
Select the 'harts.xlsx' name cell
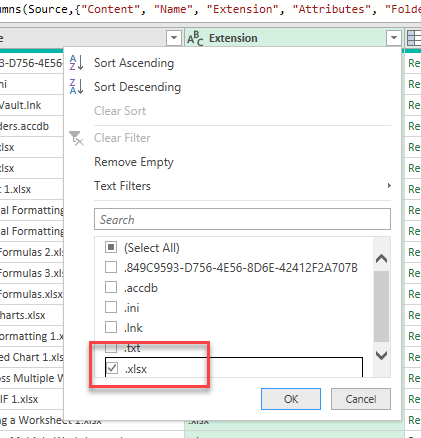31,315
